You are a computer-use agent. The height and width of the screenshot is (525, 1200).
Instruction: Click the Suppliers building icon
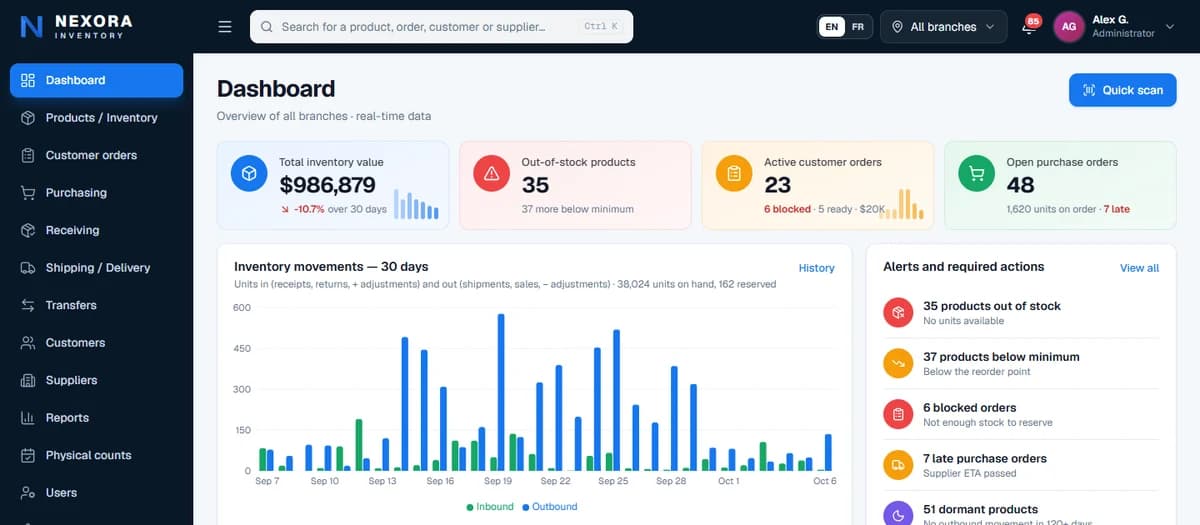coord(28,380)
